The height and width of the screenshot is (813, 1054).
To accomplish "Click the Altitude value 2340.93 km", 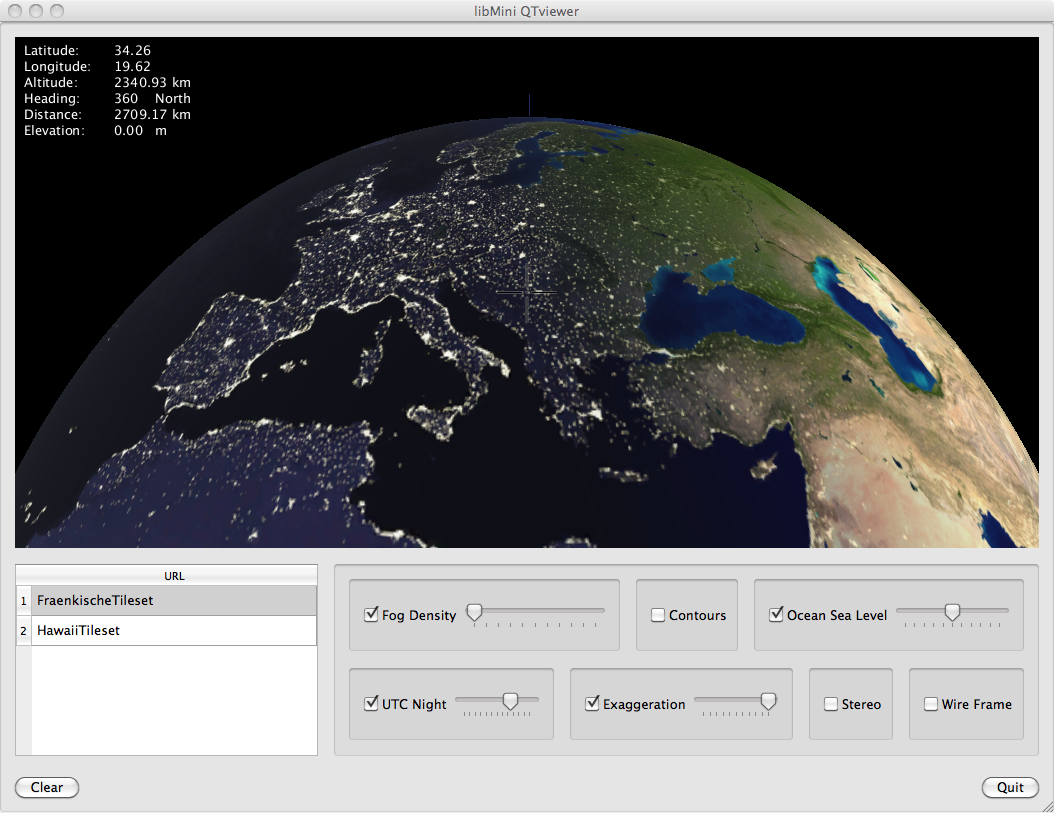I will click(153, 83).
